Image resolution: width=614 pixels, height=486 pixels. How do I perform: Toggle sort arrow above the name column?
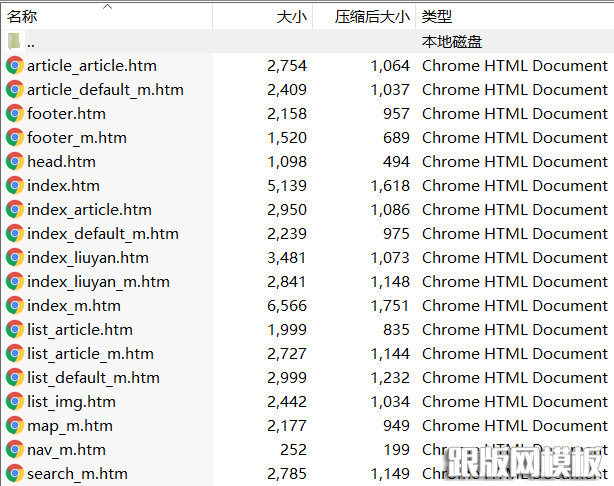(x=108, y=7)
